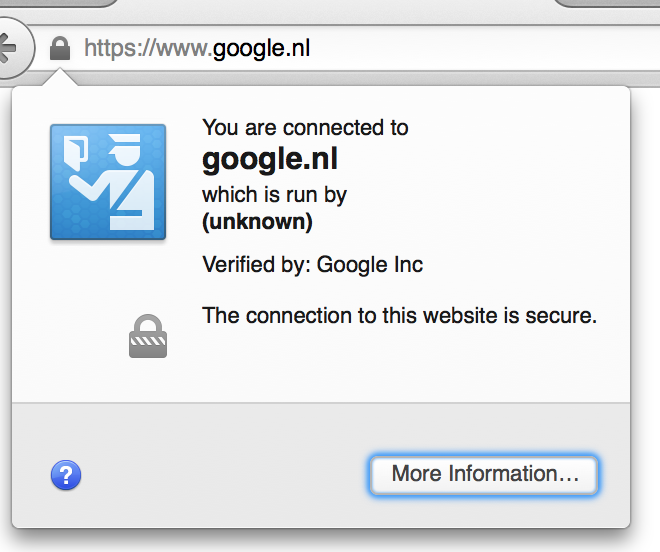The width and height of the screenshot is (660, 552).
Task: Click the (unknown) owner label
Action: pos(257,221)
